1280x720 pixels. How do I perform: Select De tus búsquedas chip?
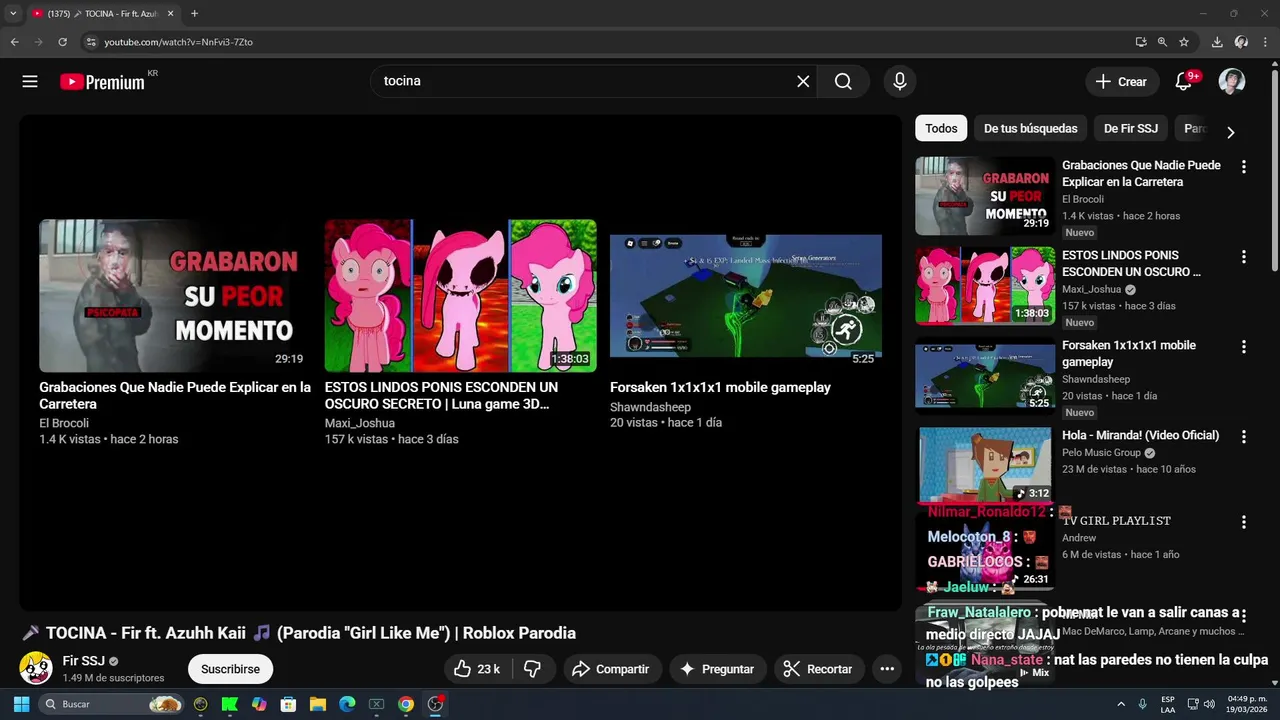pyautogui.click(x=1031, y=128)
